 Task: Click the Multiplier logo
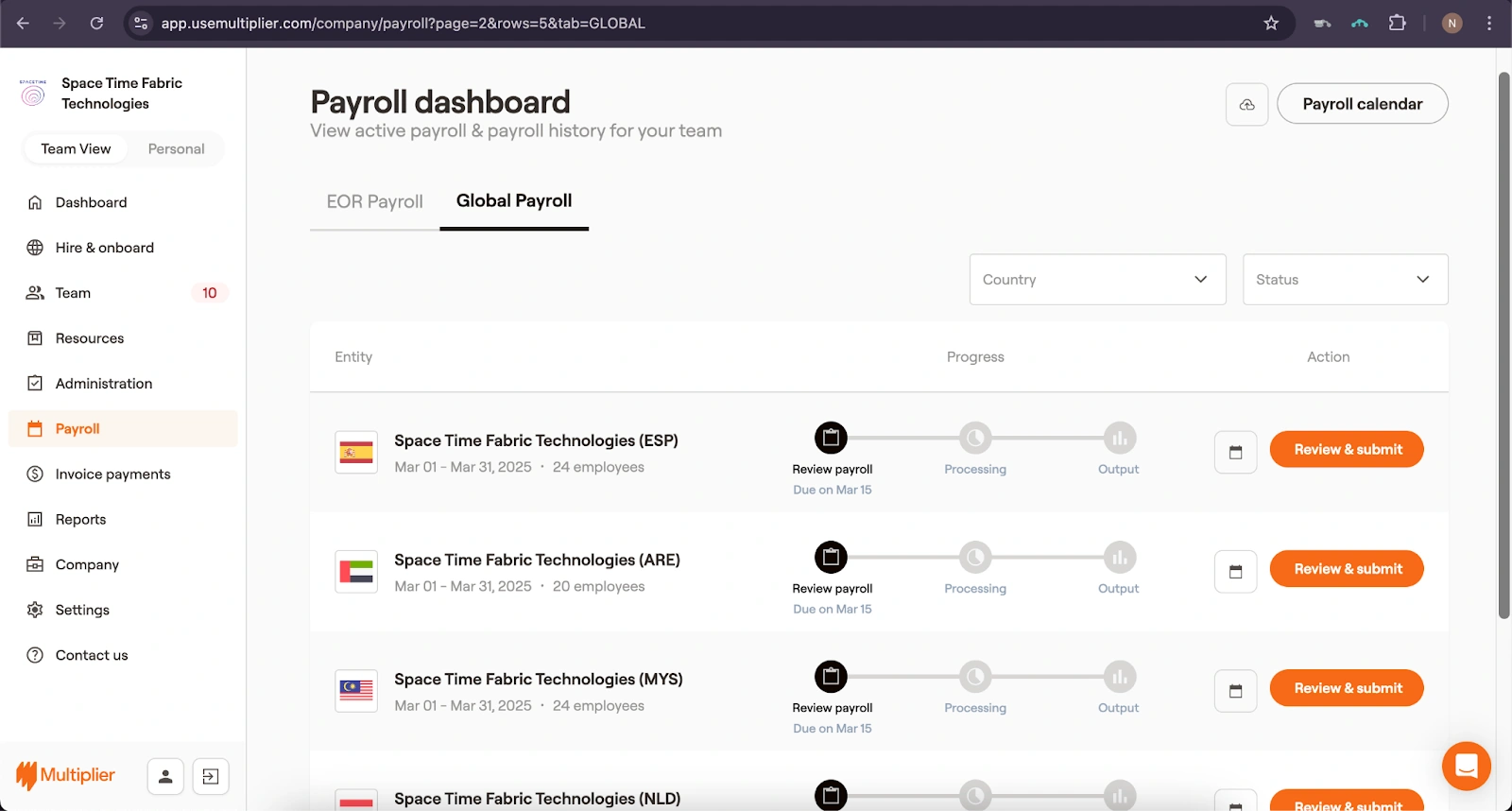(x=65, y=776)
